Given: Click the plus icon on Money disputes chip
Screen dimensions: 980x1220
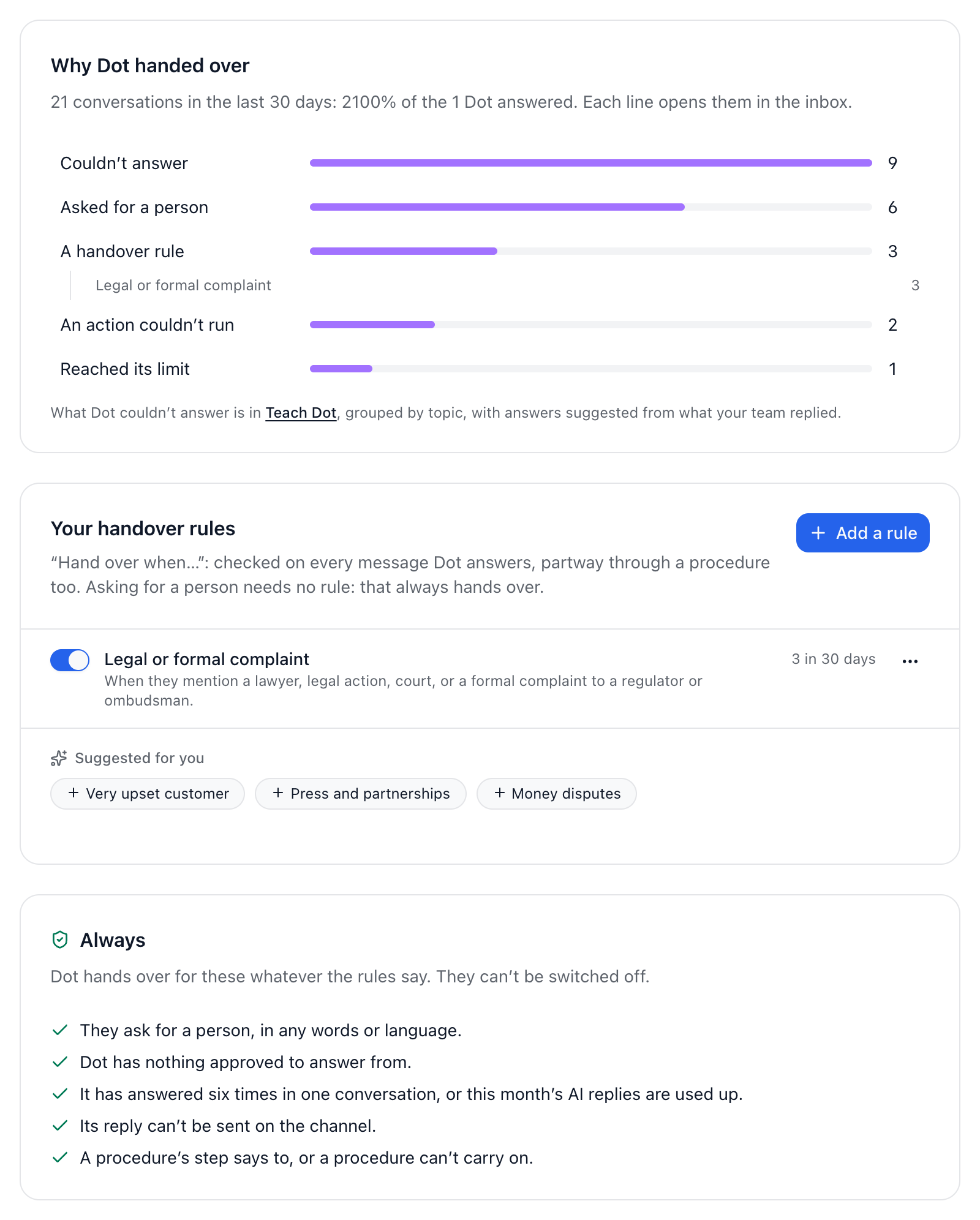Looking at the screenshot, I should coord(500,793).
